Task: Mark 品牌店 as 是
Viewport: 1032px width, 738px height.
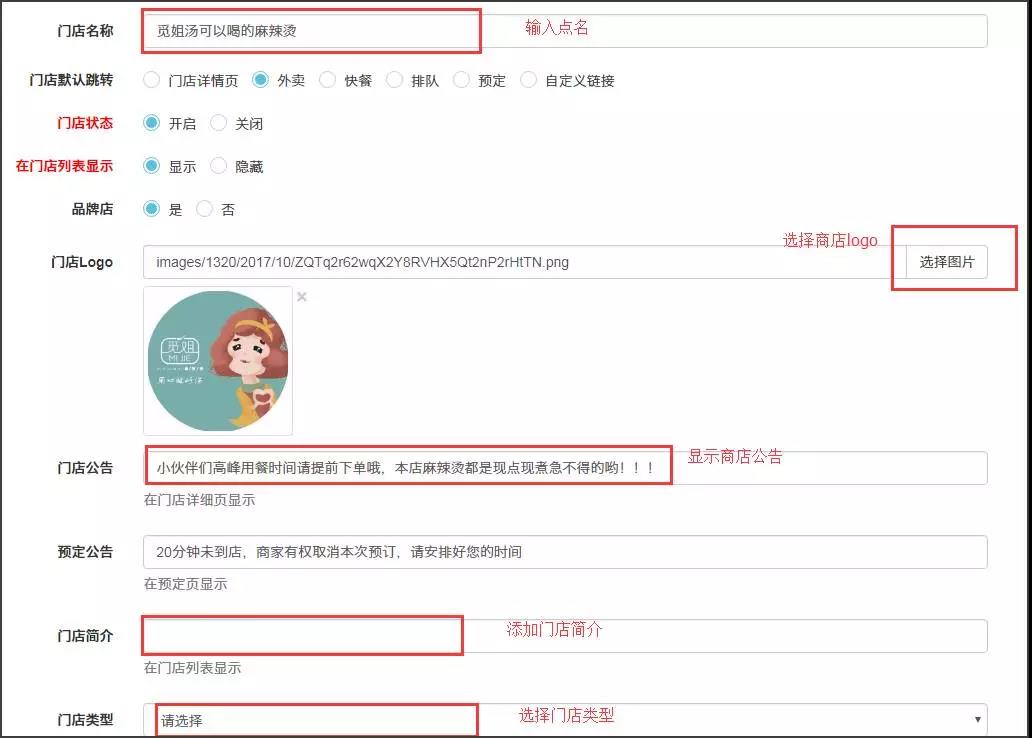Action: [152, 209]
